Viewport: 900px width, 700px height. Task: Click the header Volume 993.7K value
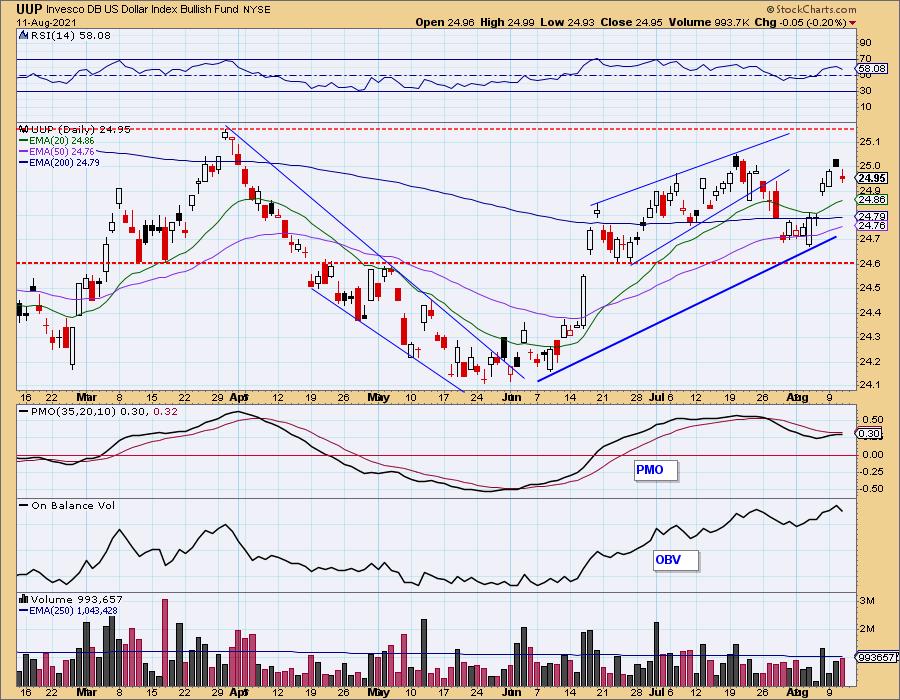(708, 22)
